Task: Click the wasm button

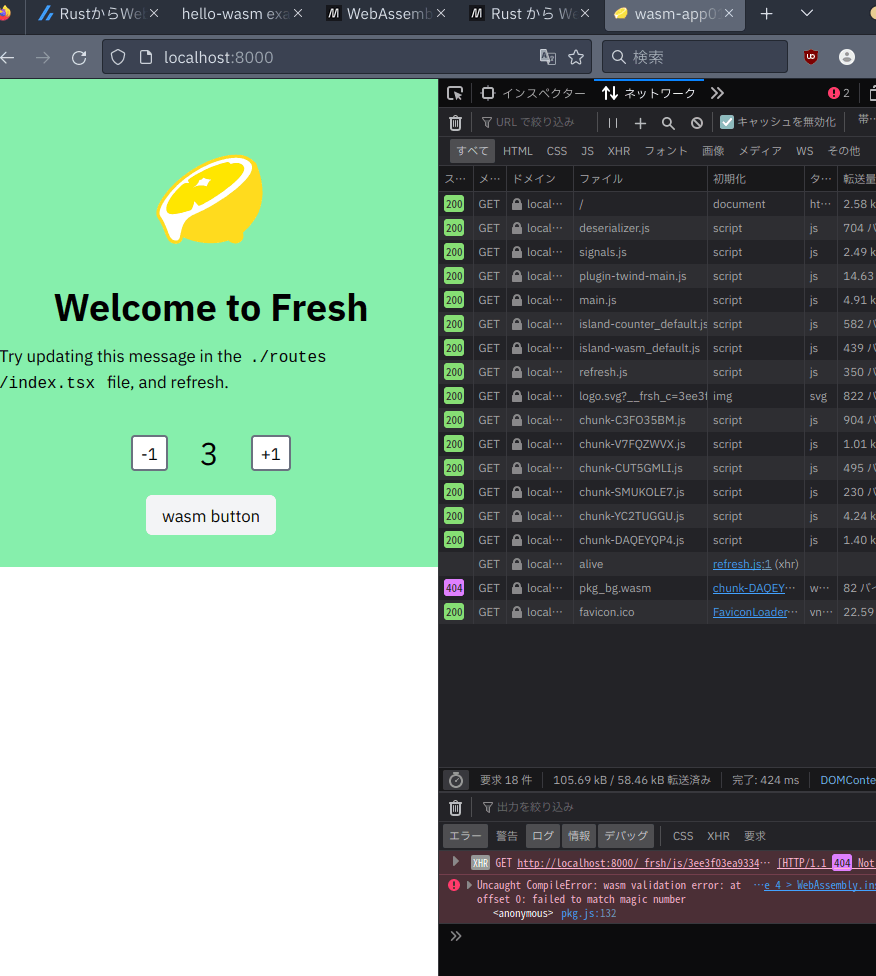Action: pos(211,515)
